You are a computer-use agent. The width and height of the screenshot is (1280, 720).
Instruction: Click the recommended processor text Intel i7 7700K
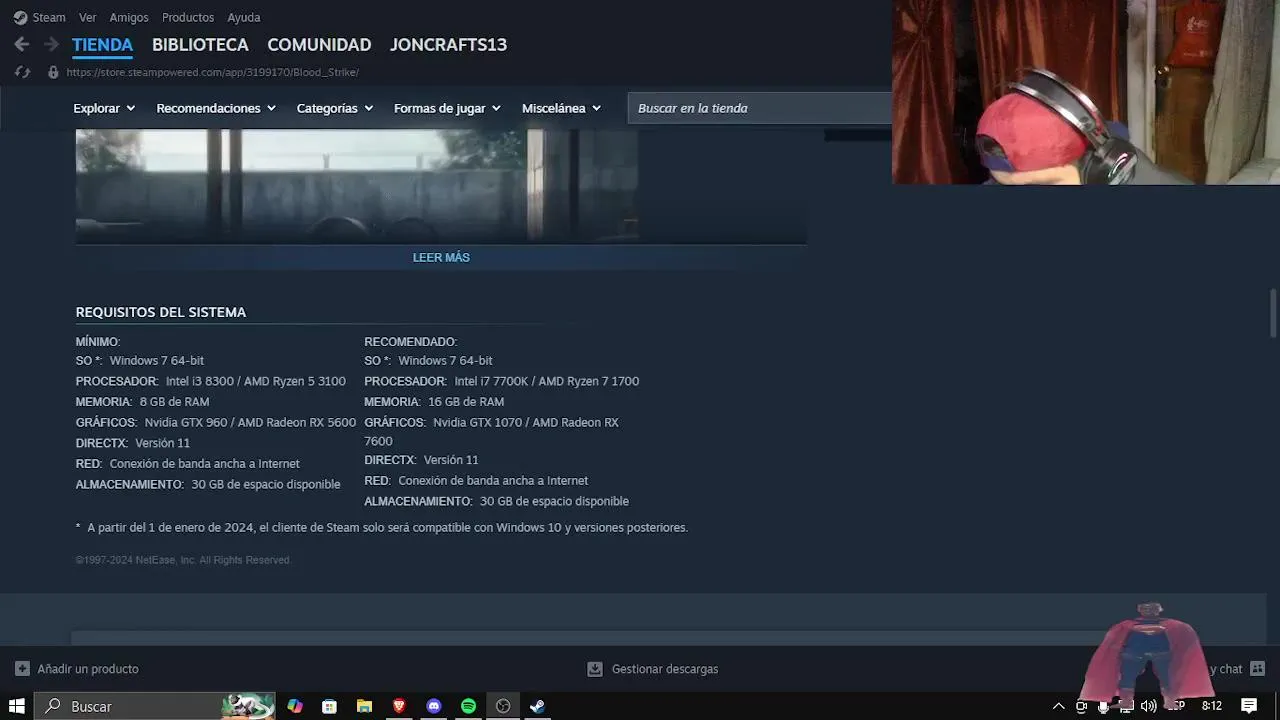pos(547,381)
